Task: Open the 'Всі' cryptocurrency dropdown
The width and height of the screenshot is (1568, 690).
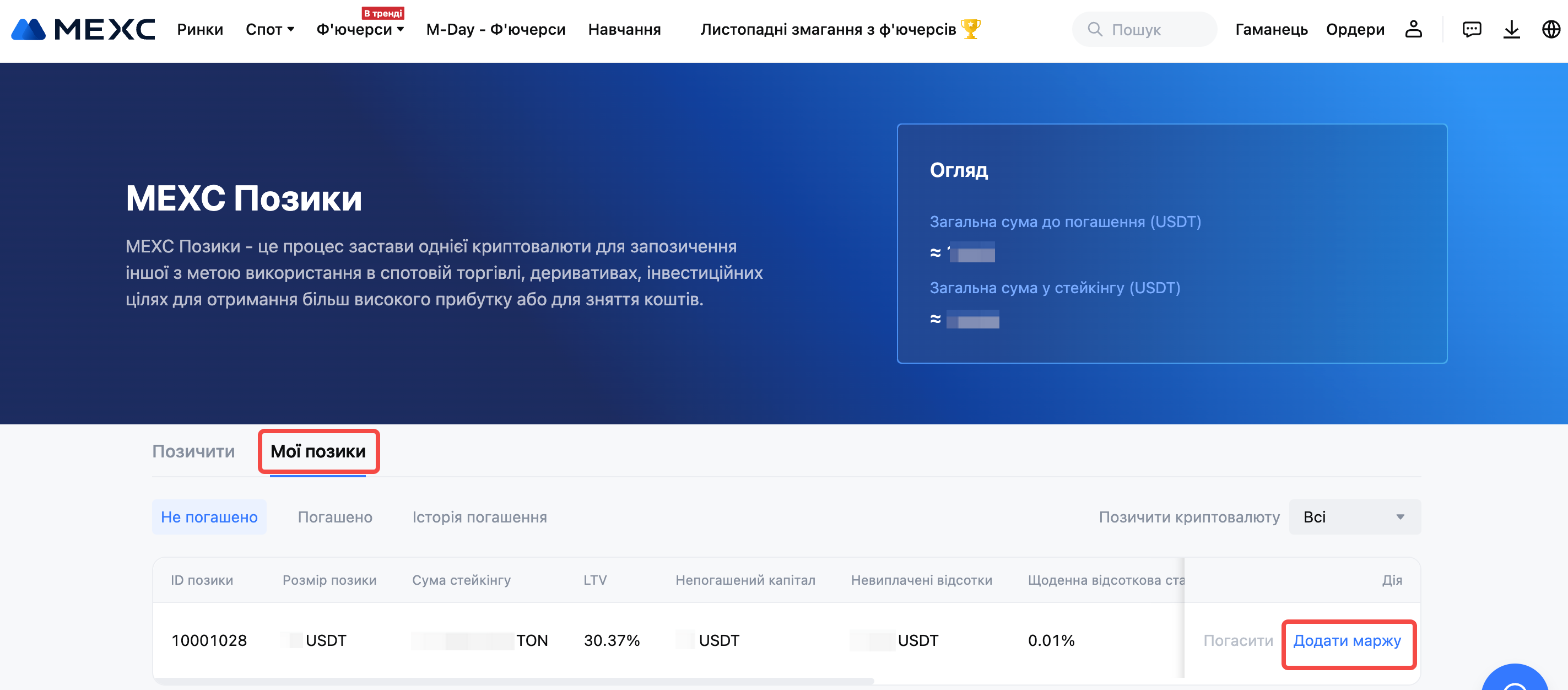Action: pyautogui.click(x=1354, y=517)
